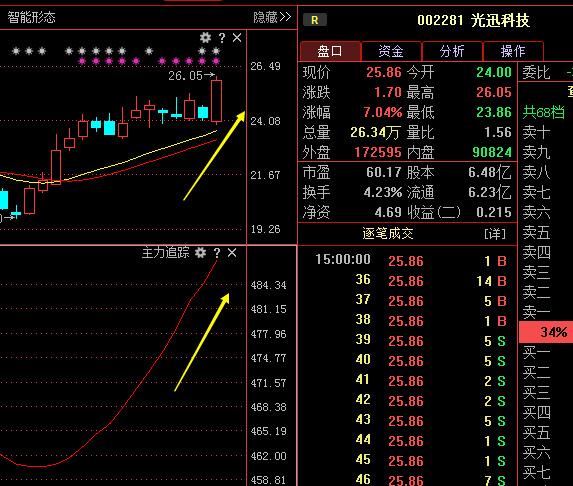This screenshot has height=486, width=573.
Task: Click 换手 value 4.23%
Action: tap(383, 192)
